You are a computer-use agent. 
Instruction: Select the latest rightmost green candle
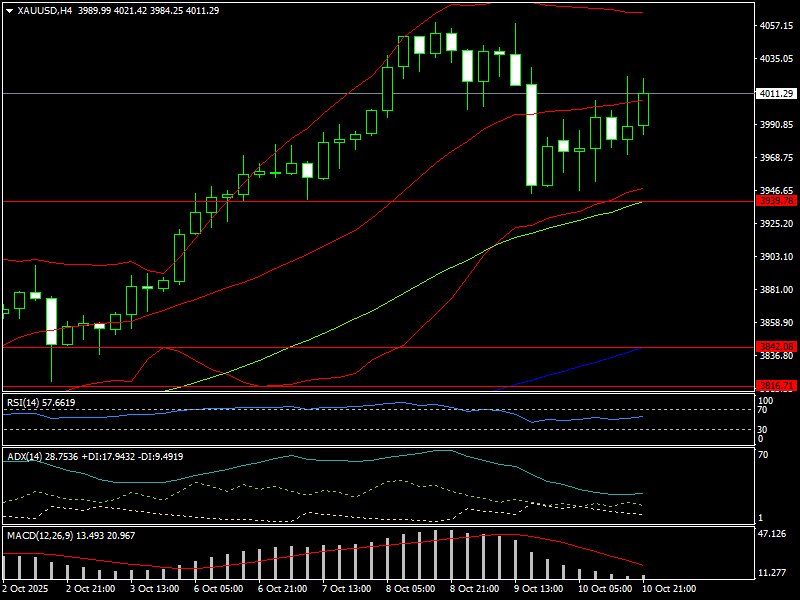[643, 109]
